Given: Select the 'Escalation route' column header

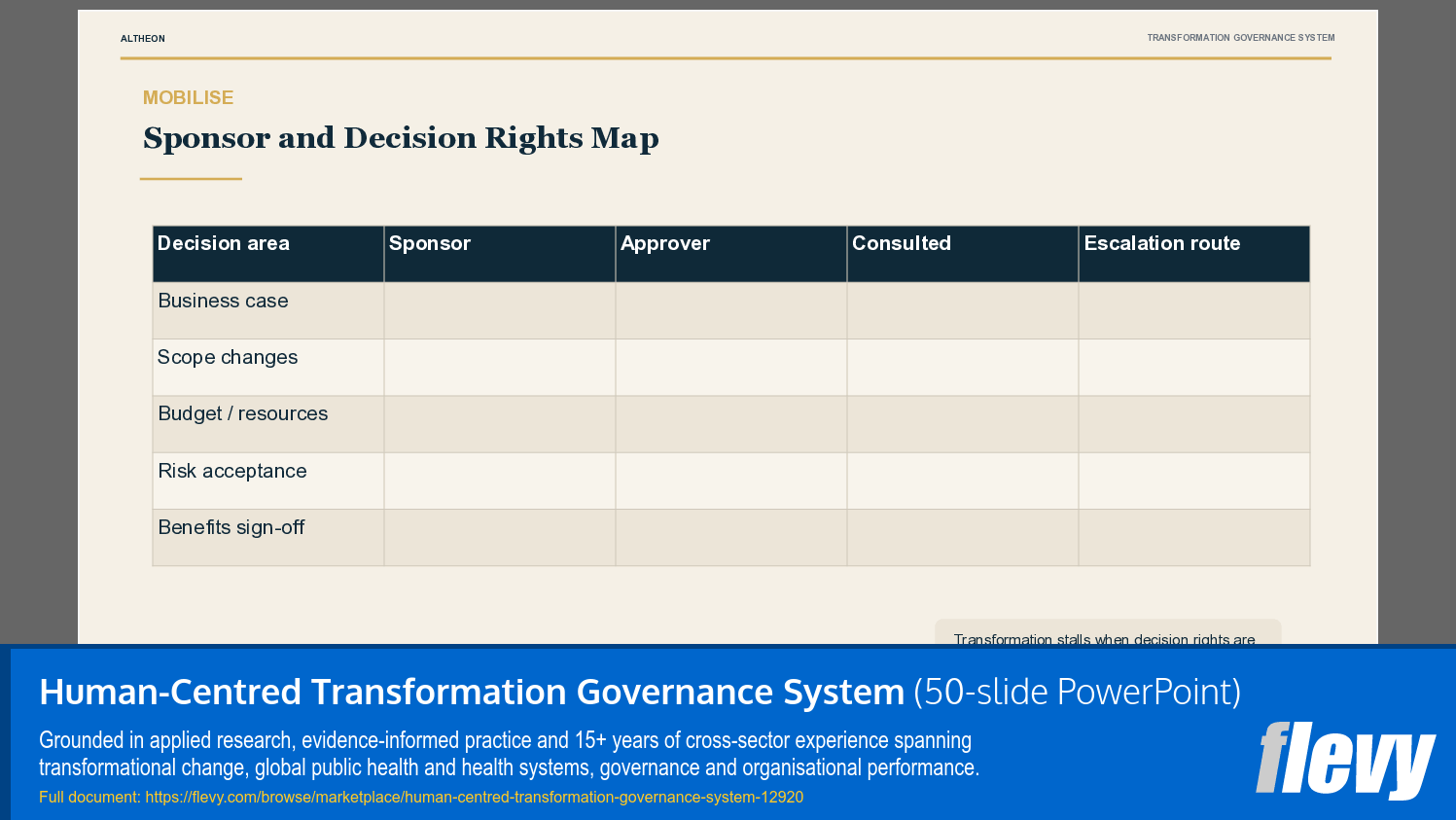Looking at the screenshot, I should tap(1194, 254).
